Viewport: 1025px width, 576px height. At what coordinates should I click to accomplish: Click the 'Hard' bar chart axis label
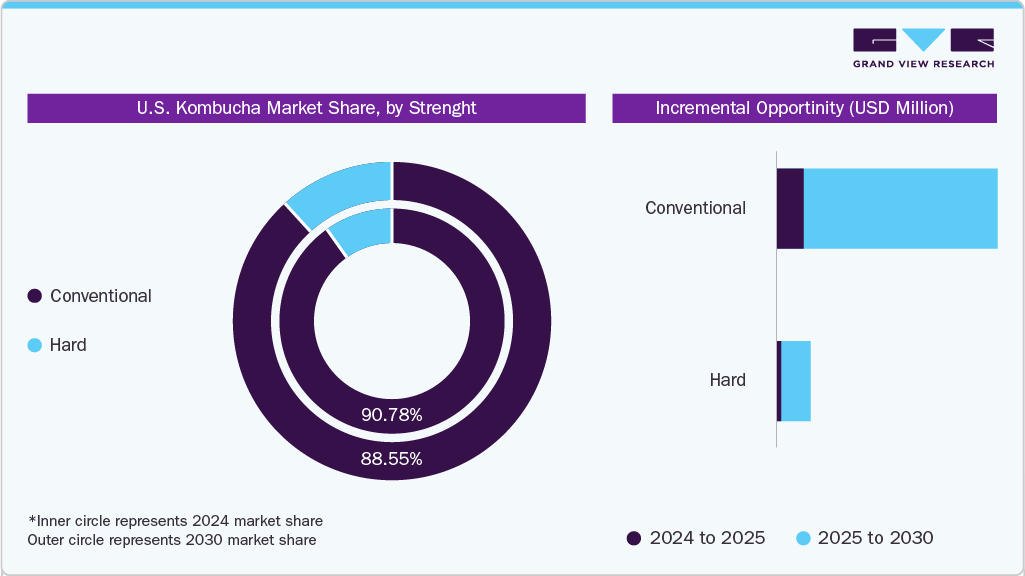tap(727, 380)
